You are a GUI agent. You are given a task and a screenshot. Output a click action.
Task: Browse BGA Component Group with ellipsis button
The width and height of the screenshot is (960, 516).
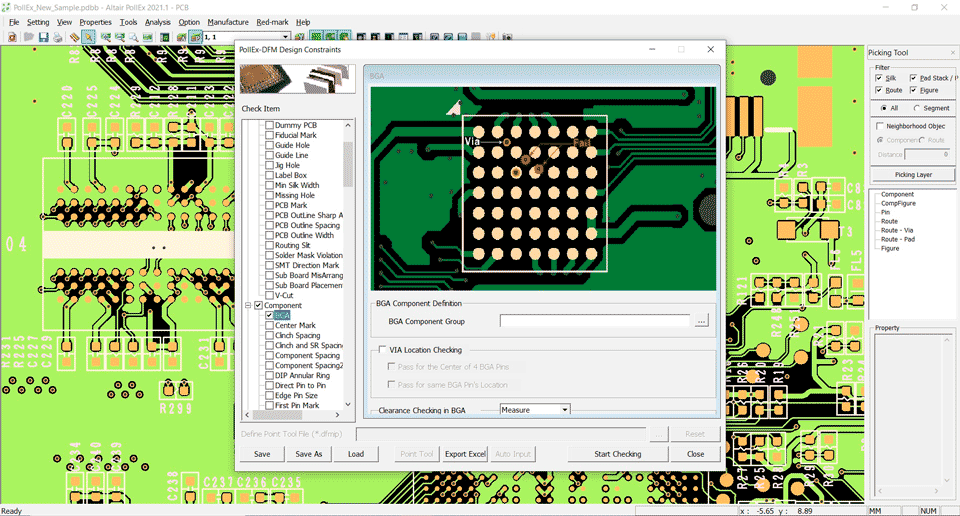click(x=701, y=321)
